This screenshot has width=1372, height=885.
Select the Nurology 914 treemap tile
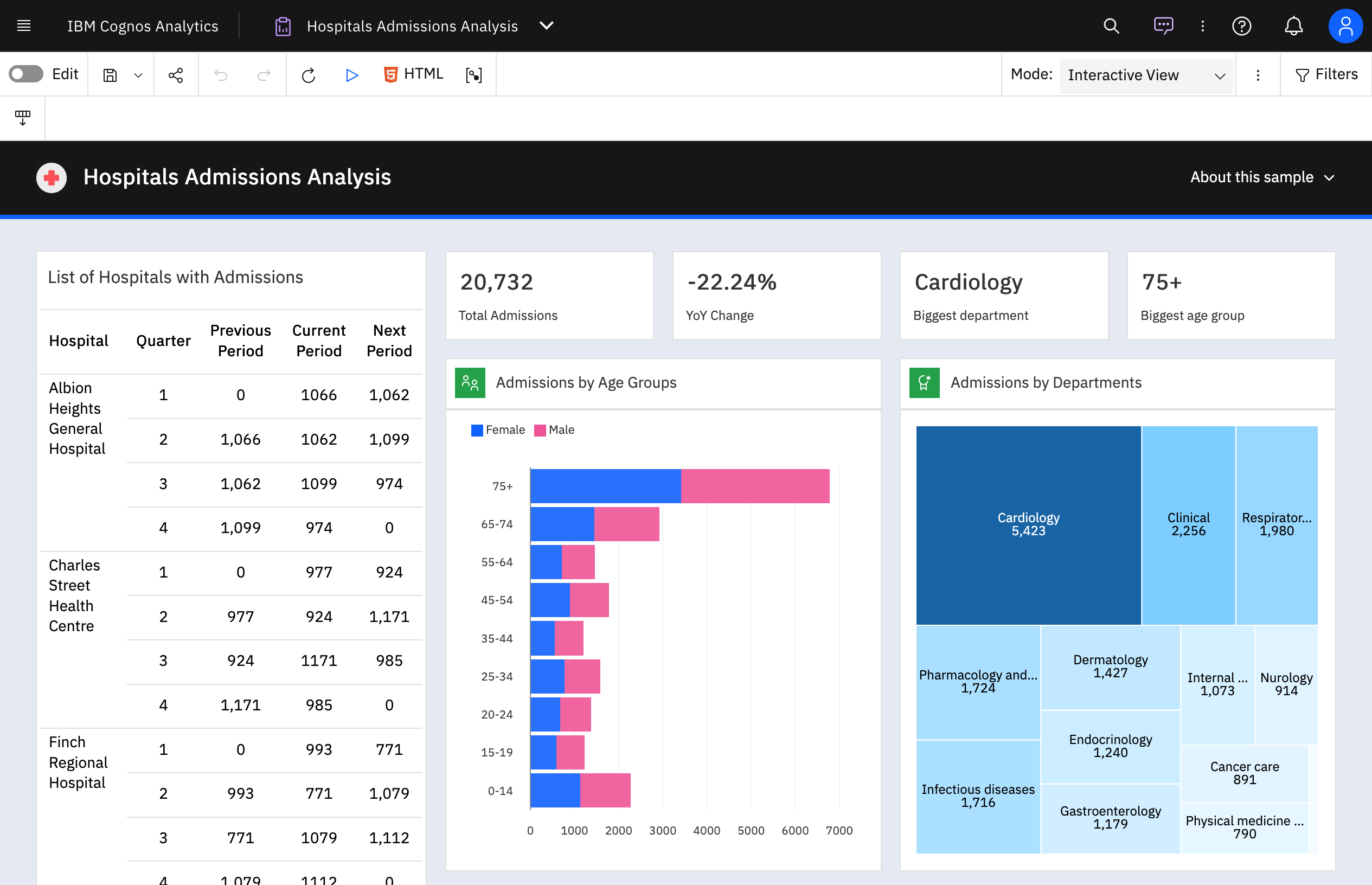pyautogui.click(x=1286, y=685)
